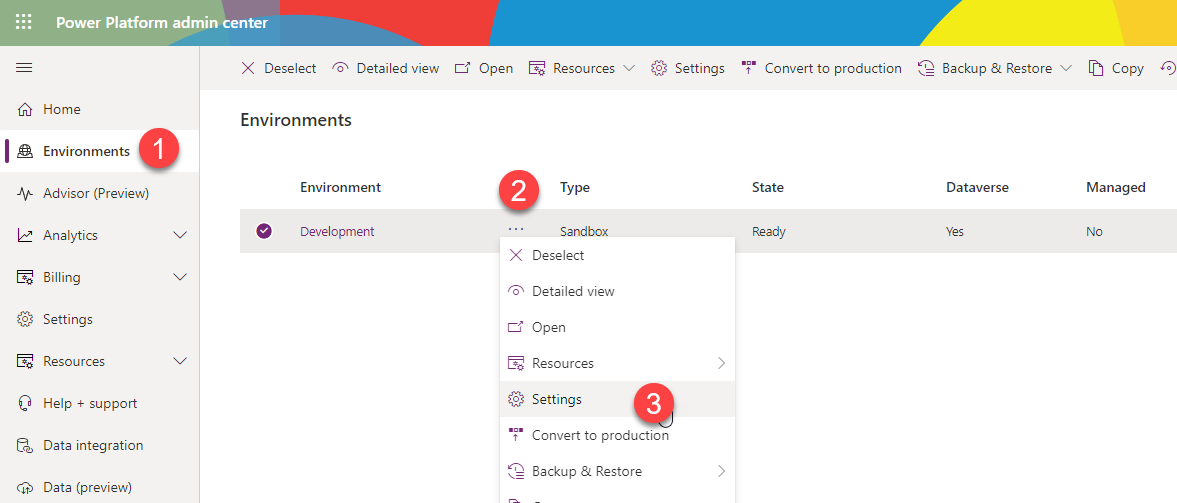Click the Analytics chart icon

coord(25,236)
